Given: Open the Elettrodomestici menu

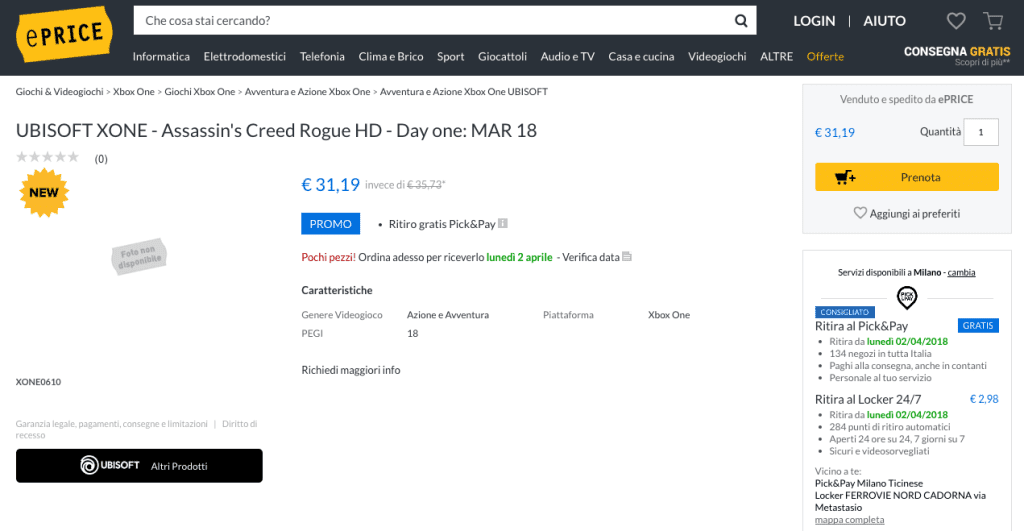Looking at the screenshot, I should pos(245,57).
